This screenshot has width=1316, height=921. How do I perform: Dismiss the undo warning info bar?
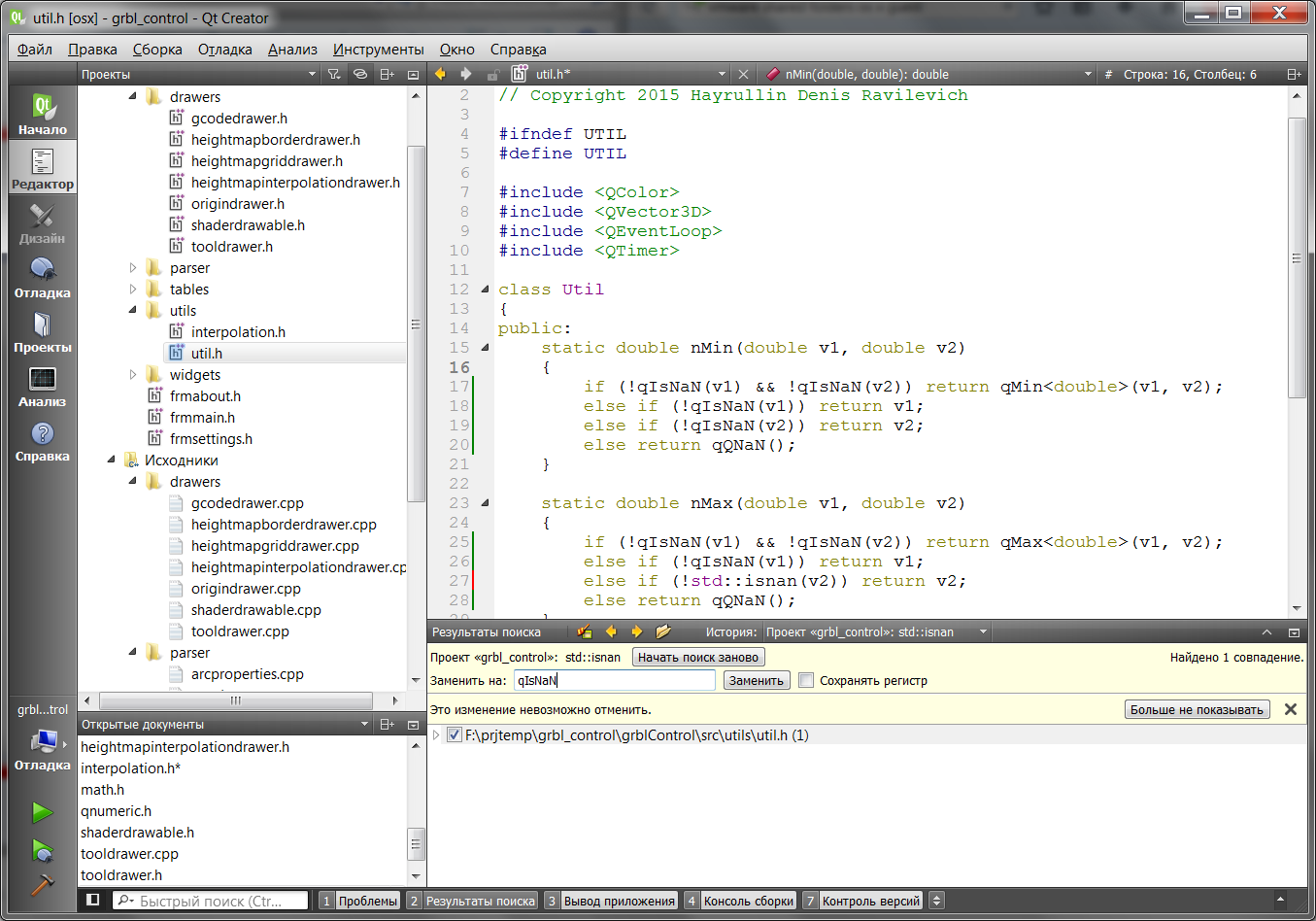(1291, 709)
